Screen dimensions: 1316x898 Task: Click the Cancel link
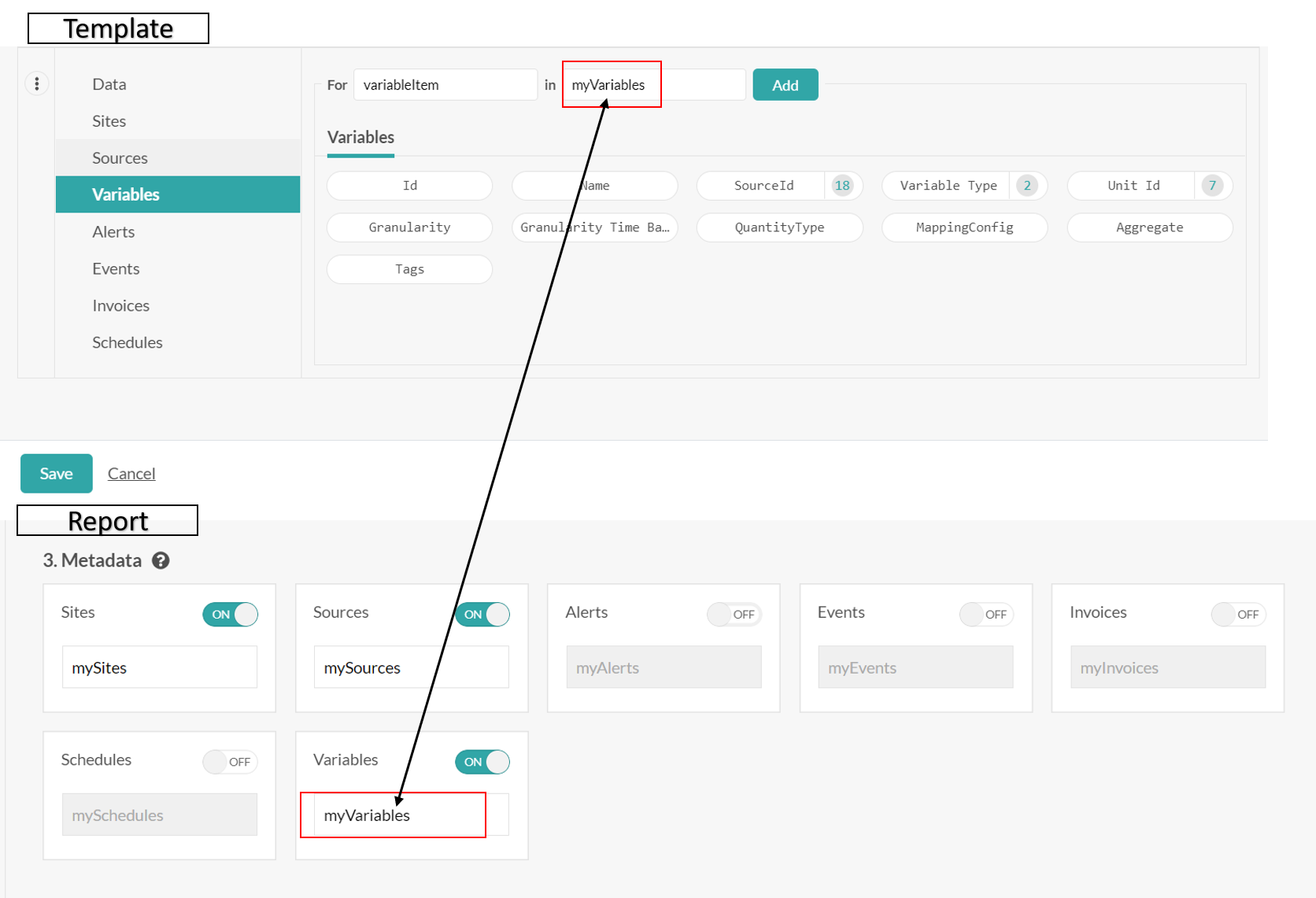[x=131, y=474]
